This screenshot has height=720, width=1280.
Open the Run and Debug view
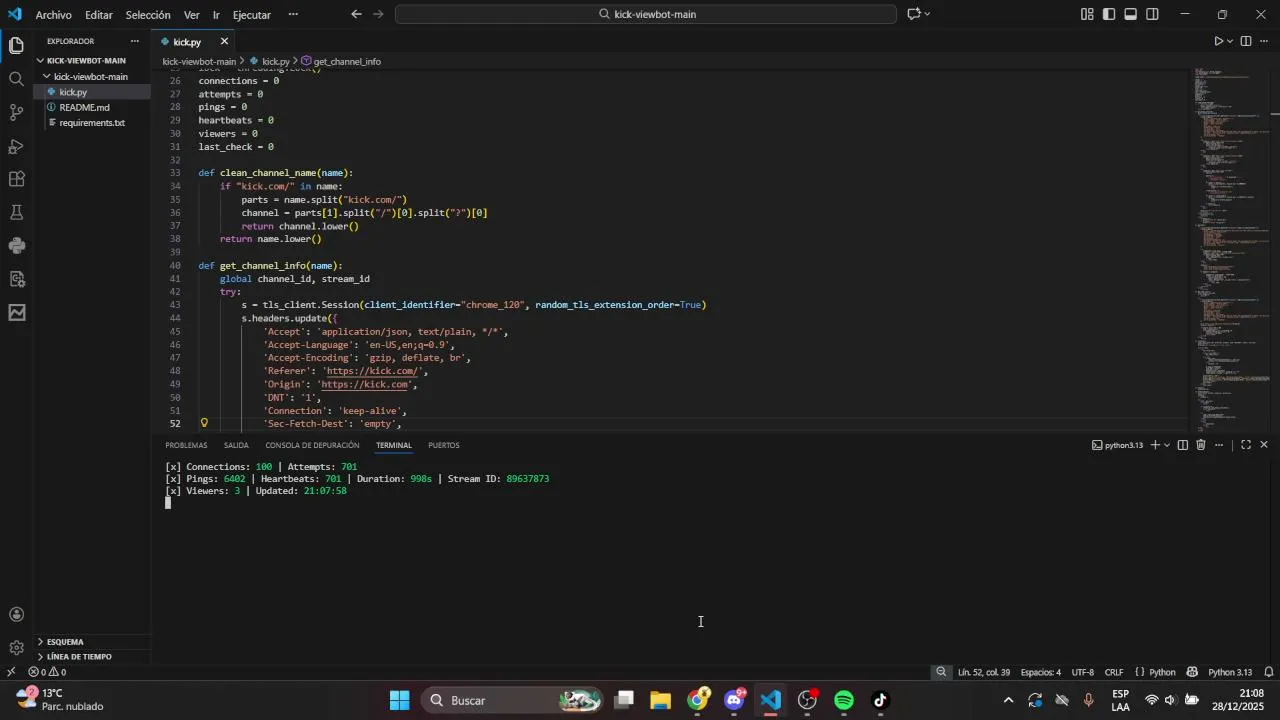tap(16, 146)
